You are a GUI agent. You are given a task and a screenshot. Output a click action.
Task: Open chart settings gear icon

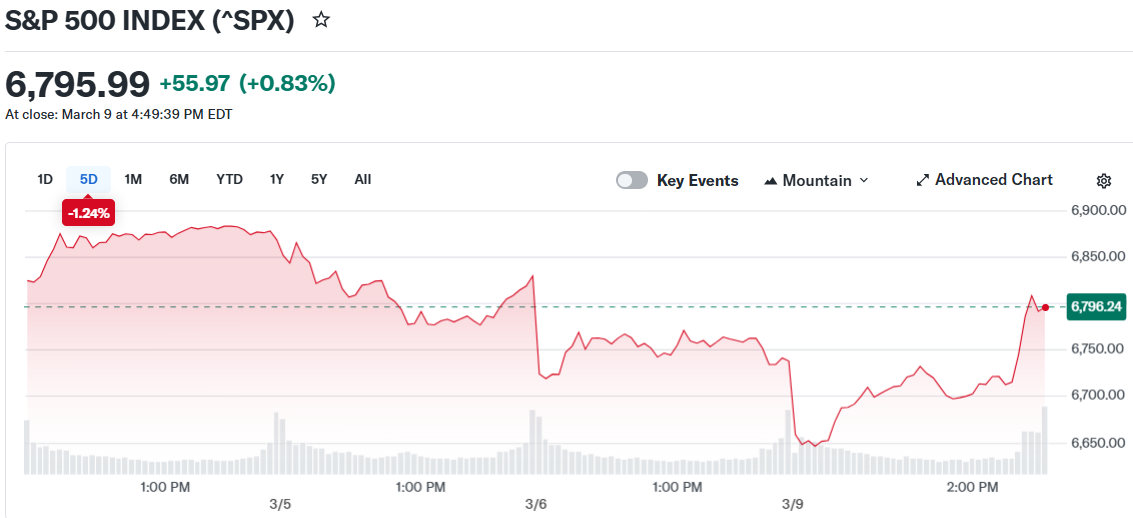1104,181
